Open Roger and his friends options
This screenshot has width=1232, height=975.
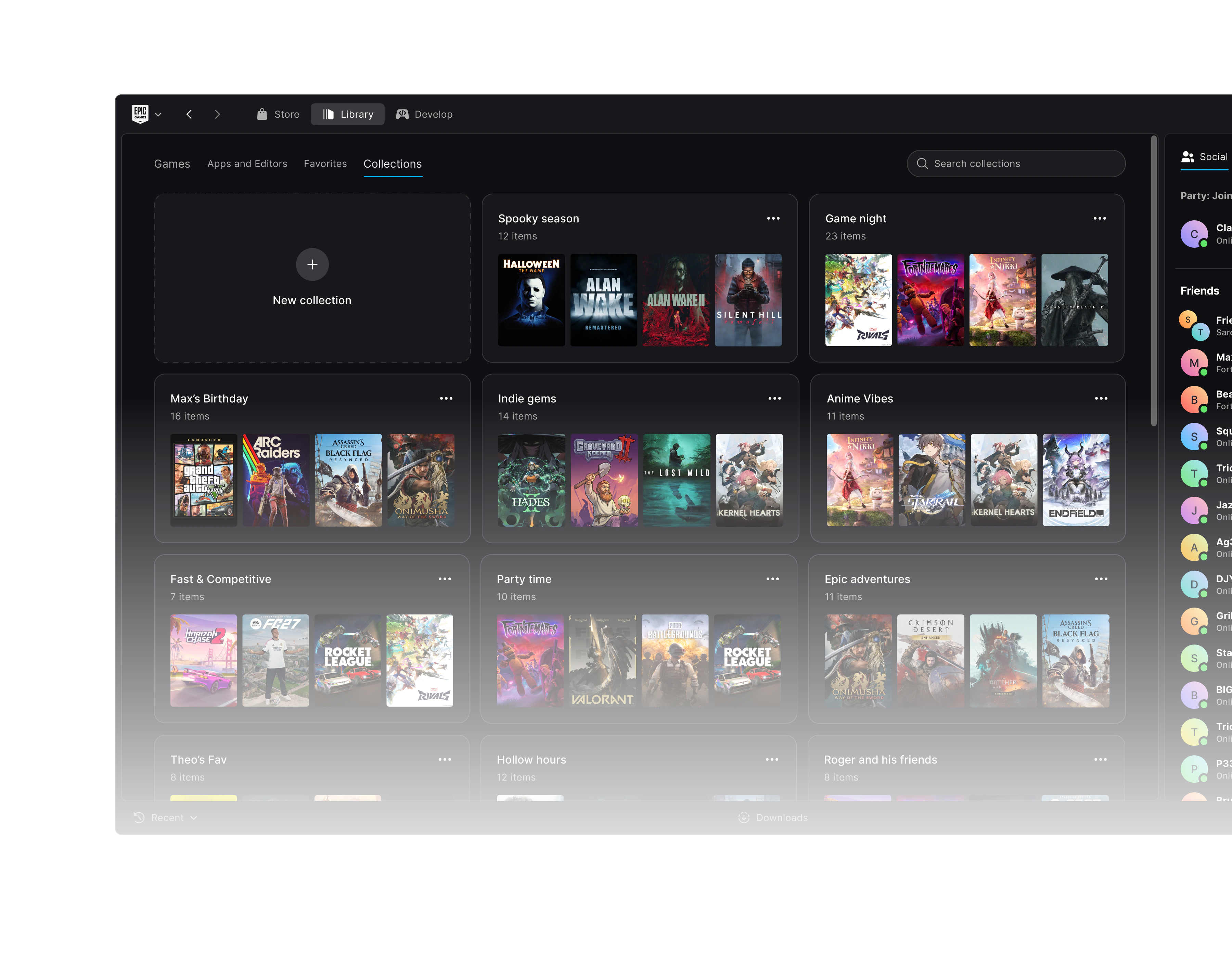pos(1100,759)
